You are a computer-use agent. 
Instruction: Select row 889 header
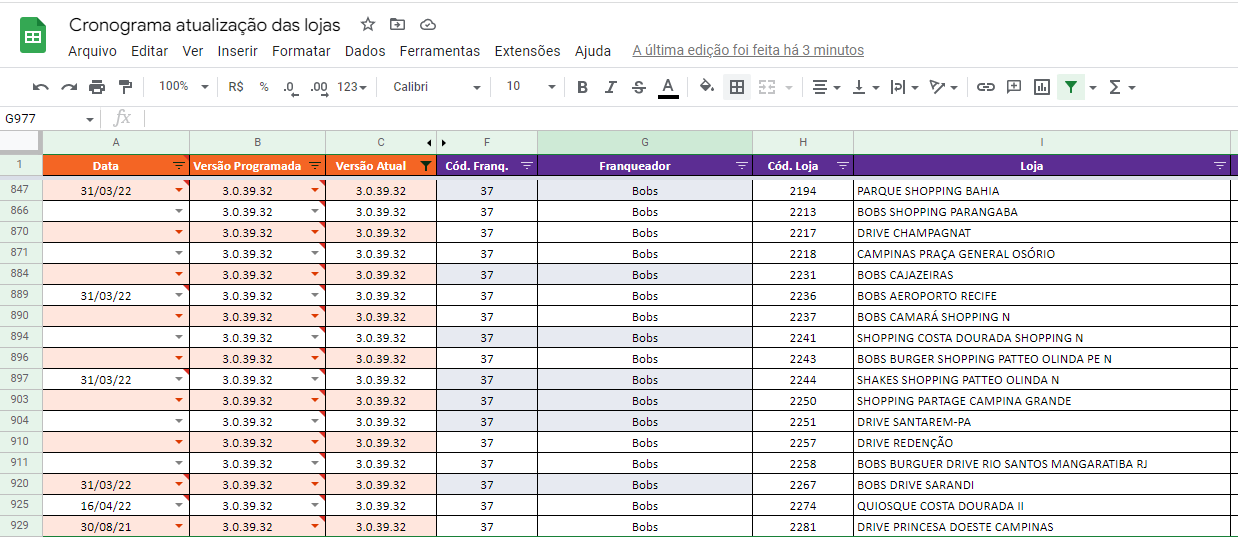point(21,295)
